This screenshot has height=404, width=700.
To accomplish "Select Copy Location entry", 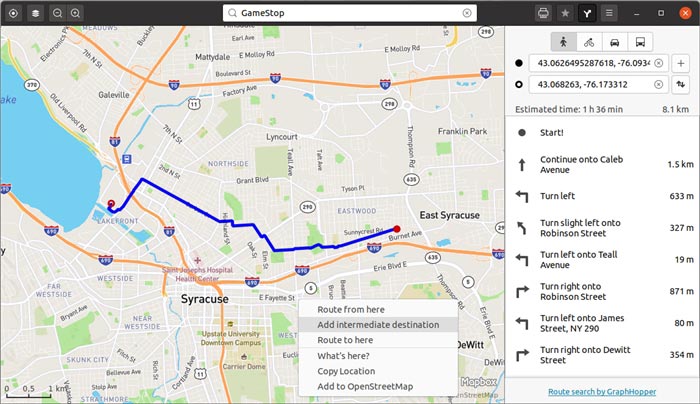I will pyautogui.click(x=378, y=371).
